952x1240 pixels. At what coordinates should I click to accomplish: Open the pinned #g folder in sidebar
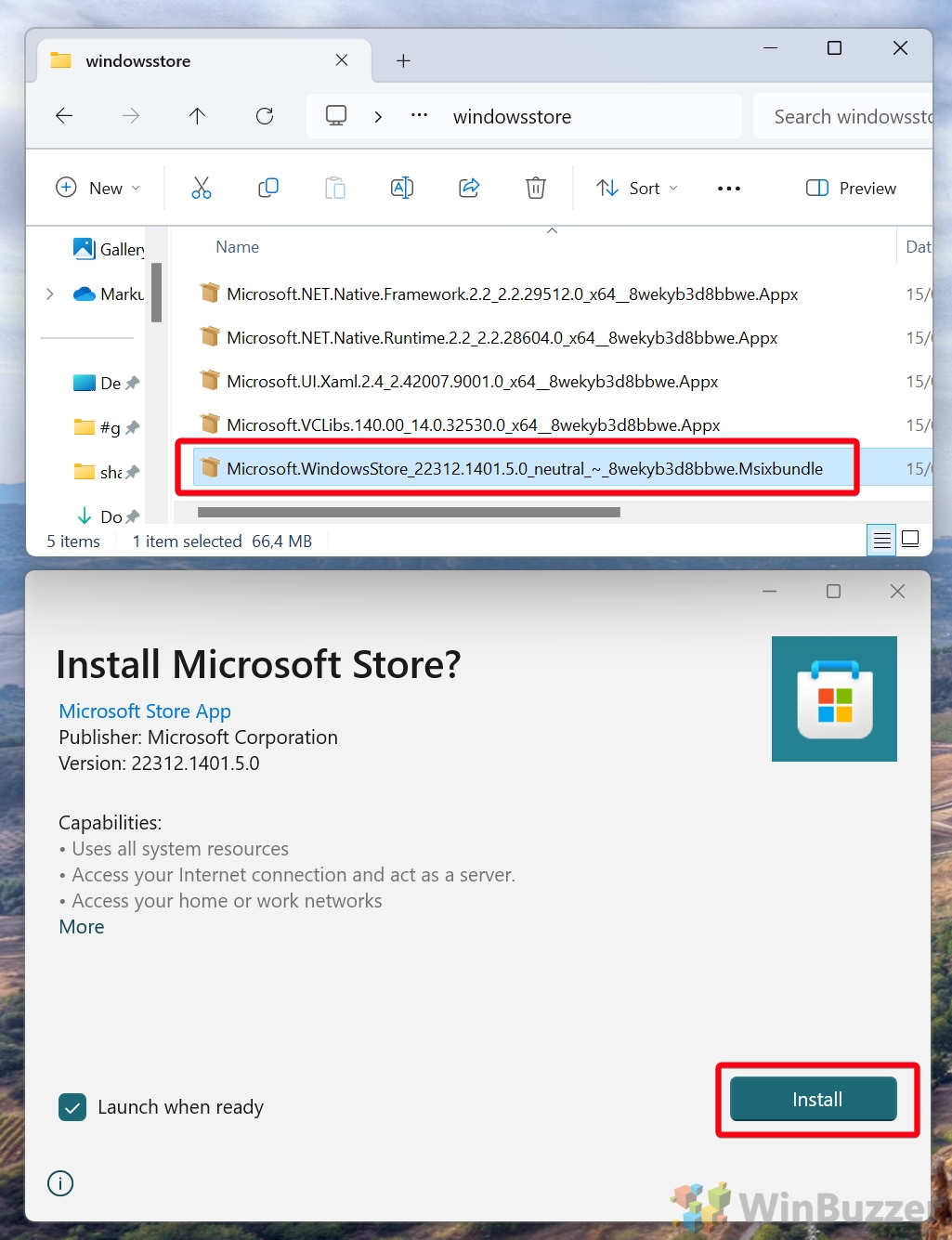tap(106, 427)
